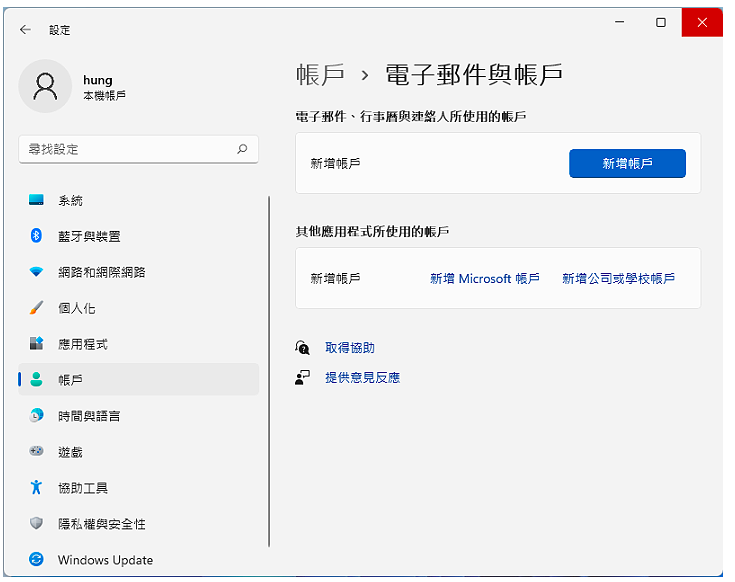Open 時間與語言 settings
Viewport: 735px width, 582px height.
139,416
